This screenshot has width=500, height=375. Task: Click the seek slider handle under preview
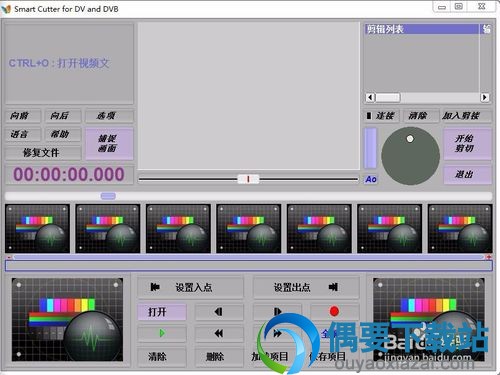248,179
